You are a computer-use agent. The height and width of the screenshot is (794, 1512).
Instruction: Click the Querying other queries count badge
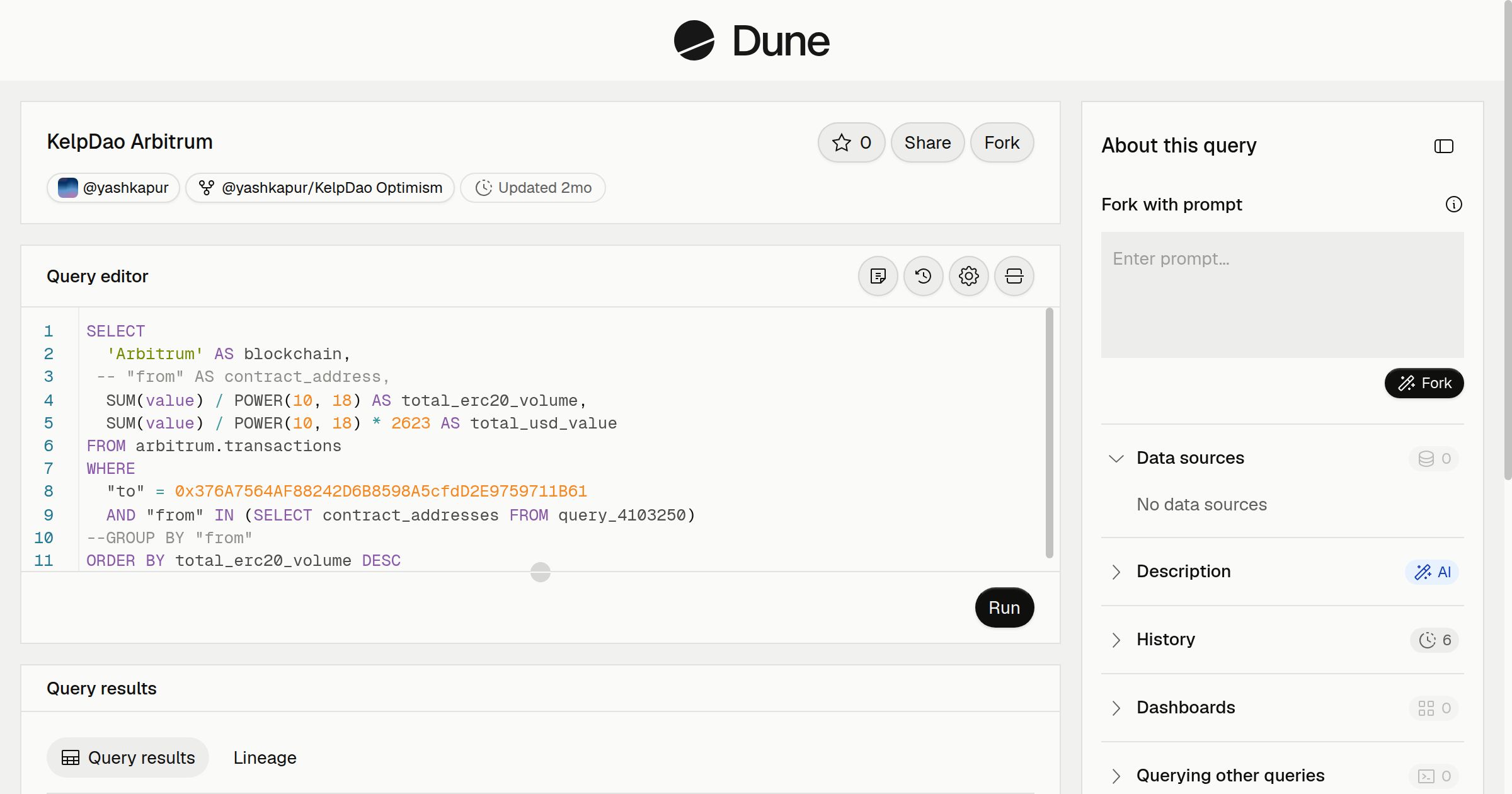(1434, 776)
